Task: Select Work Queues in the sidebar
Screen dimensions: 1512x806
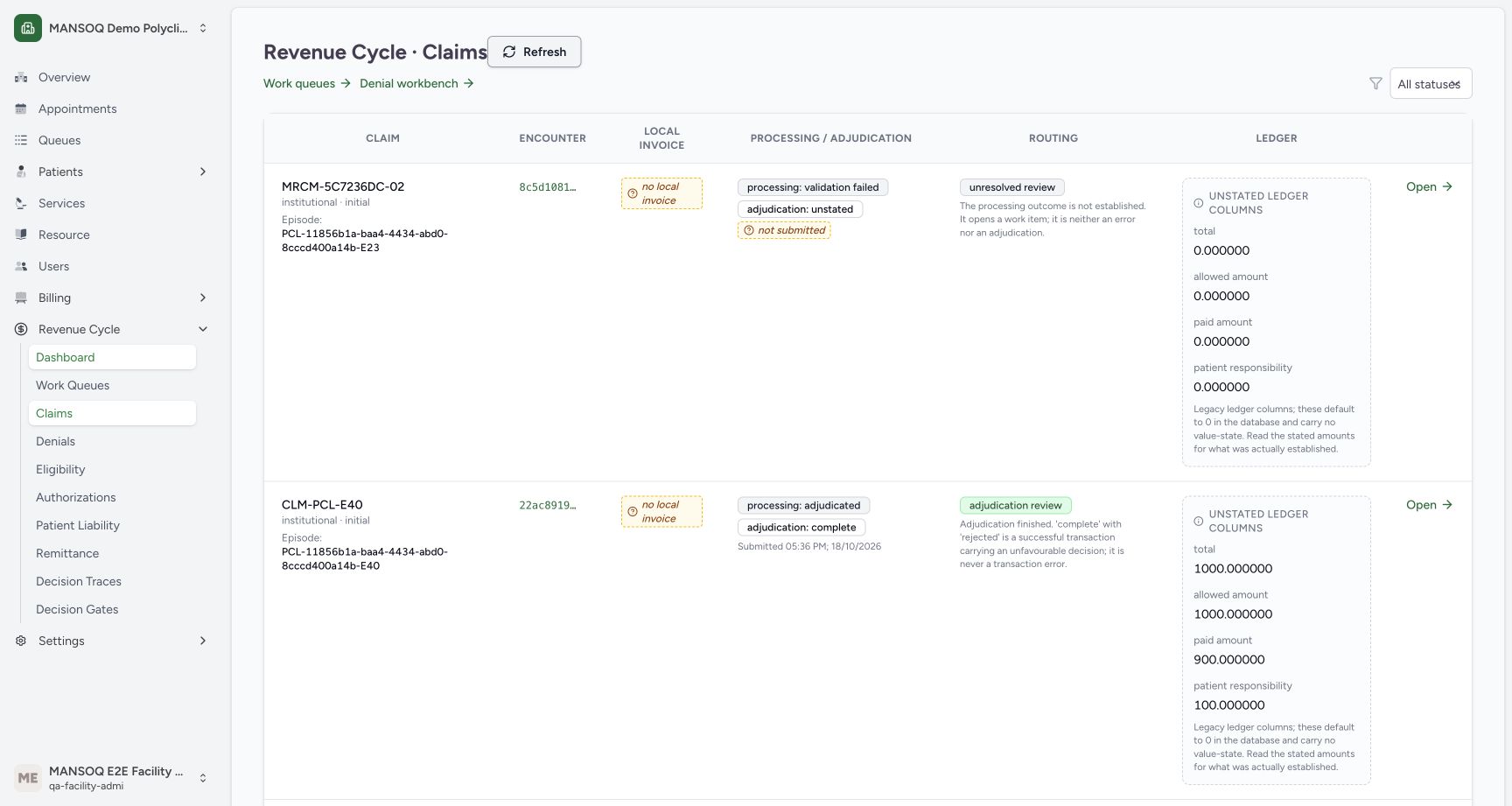Action: [112, 385]
